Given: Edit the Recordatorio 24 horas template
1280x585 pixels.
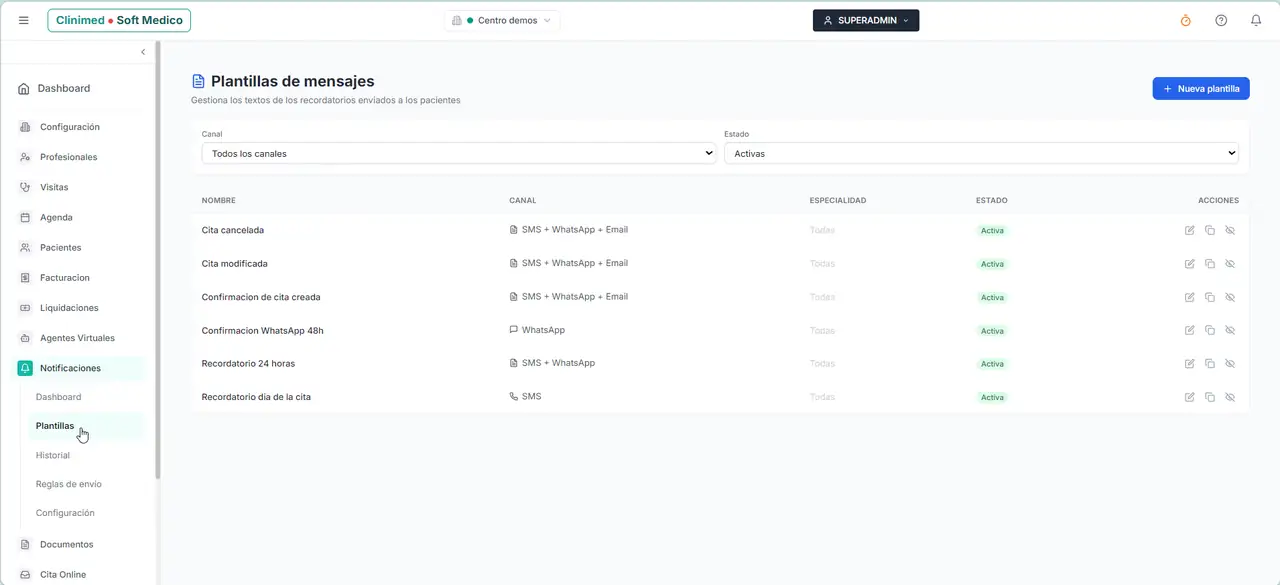Looking at the screenshot, I should pos(1189,364).
